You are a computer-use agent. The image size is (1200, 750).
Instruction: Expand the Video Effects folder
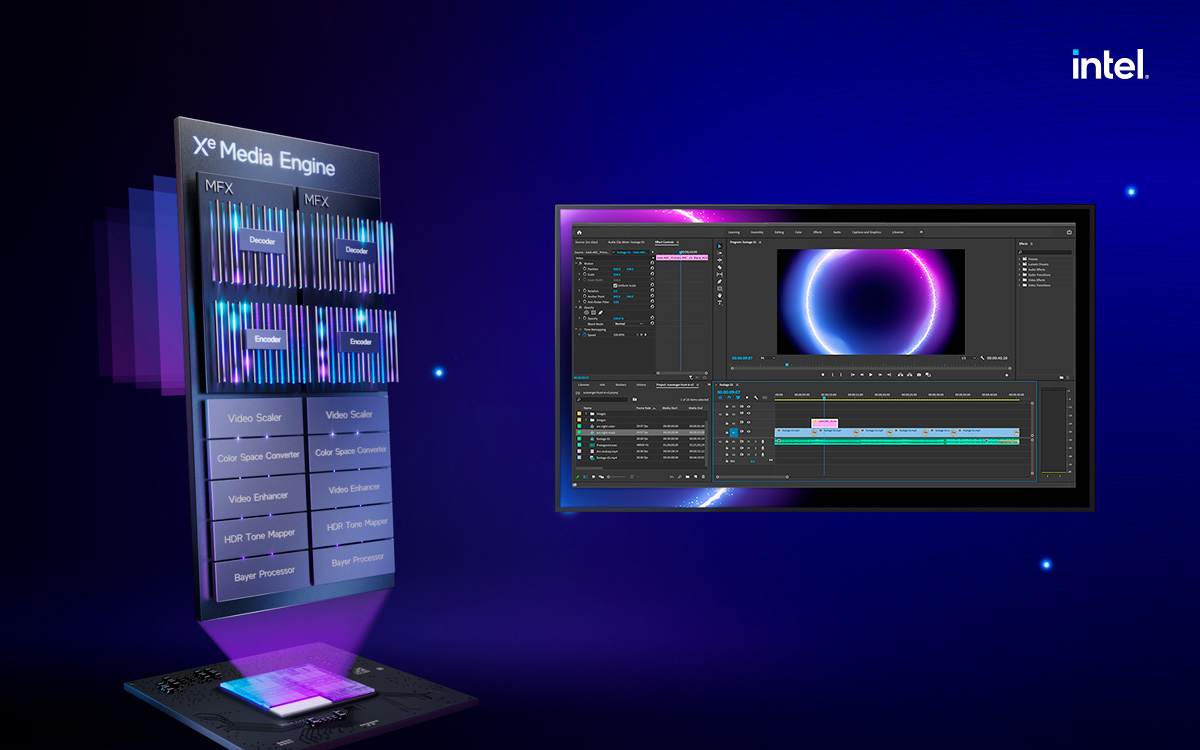1019,280
